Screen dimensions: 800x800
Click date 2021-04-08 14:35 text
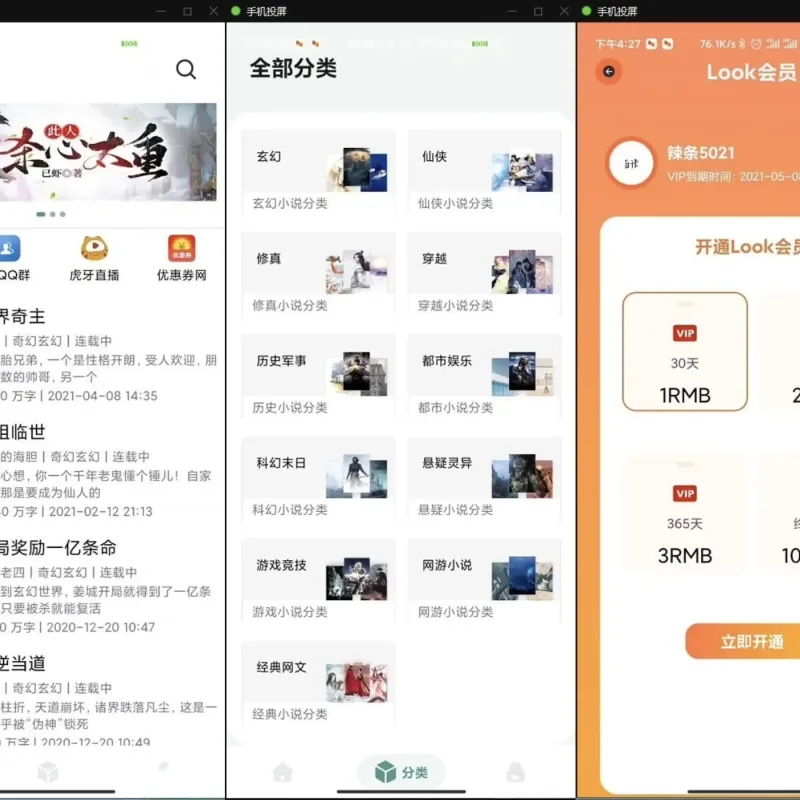(103, 396)
